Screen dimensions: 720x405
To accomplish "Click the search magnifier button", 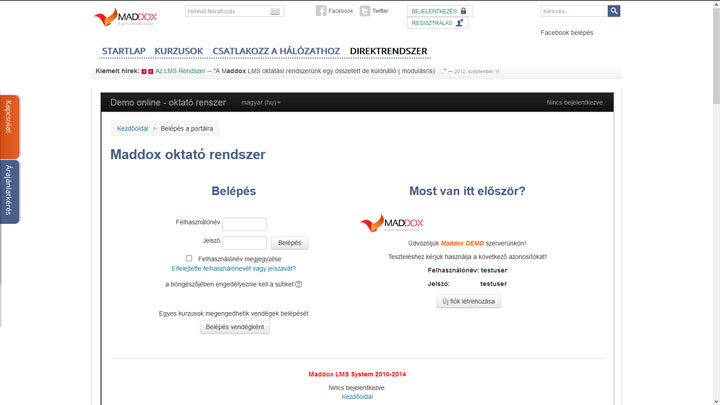I will [613, 11].
